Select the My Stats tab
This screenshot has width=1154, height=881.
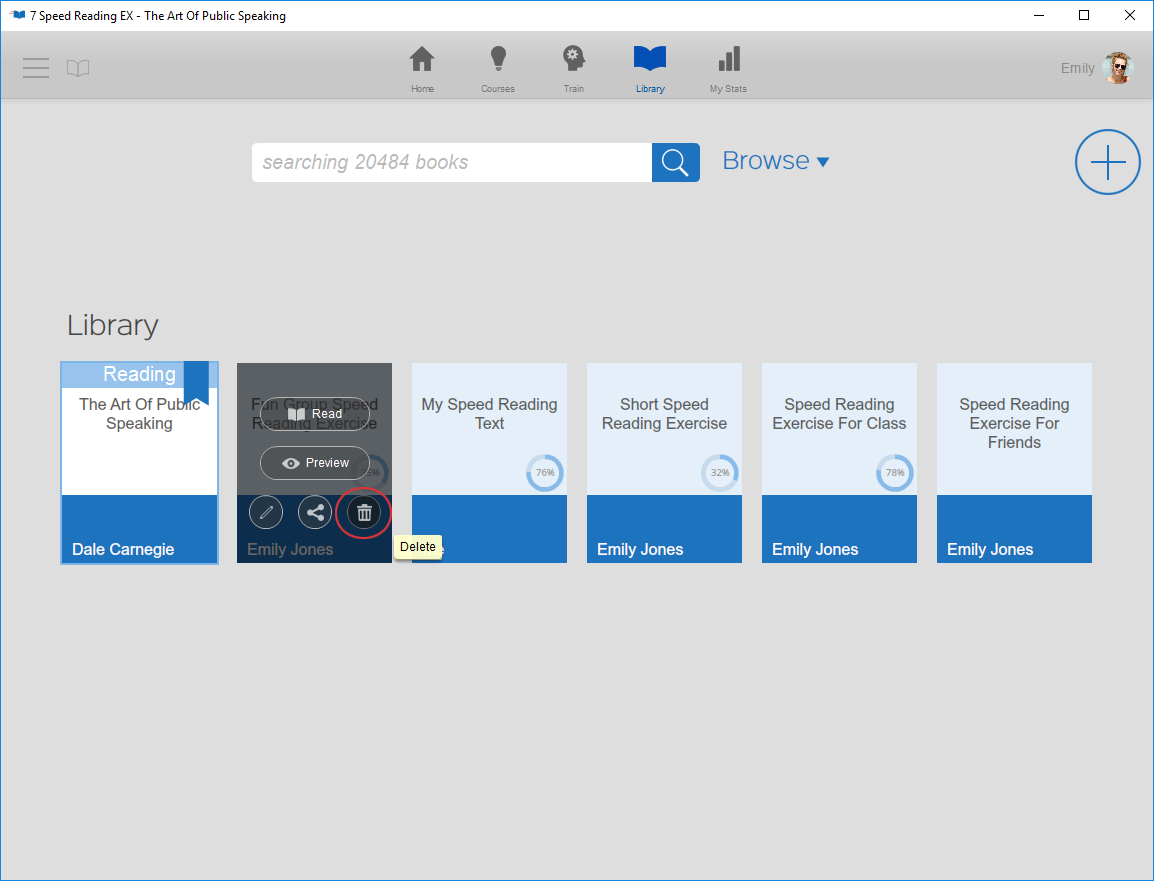point(727,68)
